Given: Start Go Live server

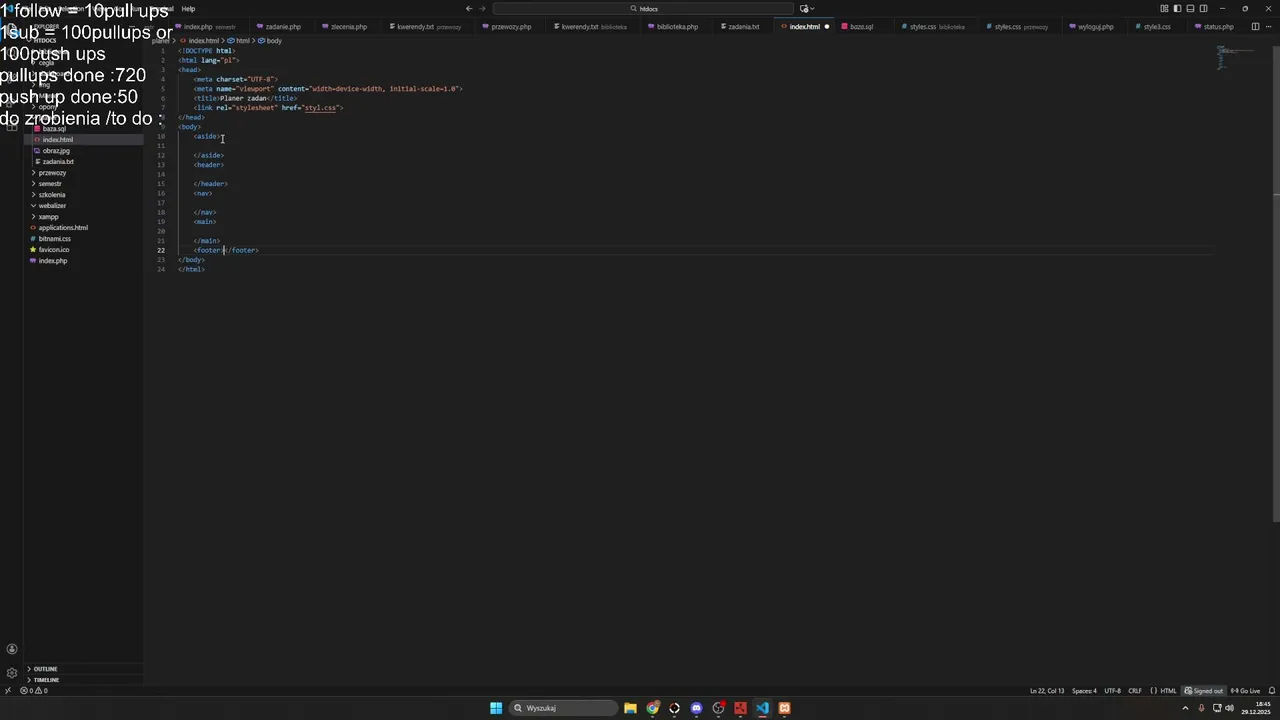Looking at the screenshot, I should [x=1245, y=691].
